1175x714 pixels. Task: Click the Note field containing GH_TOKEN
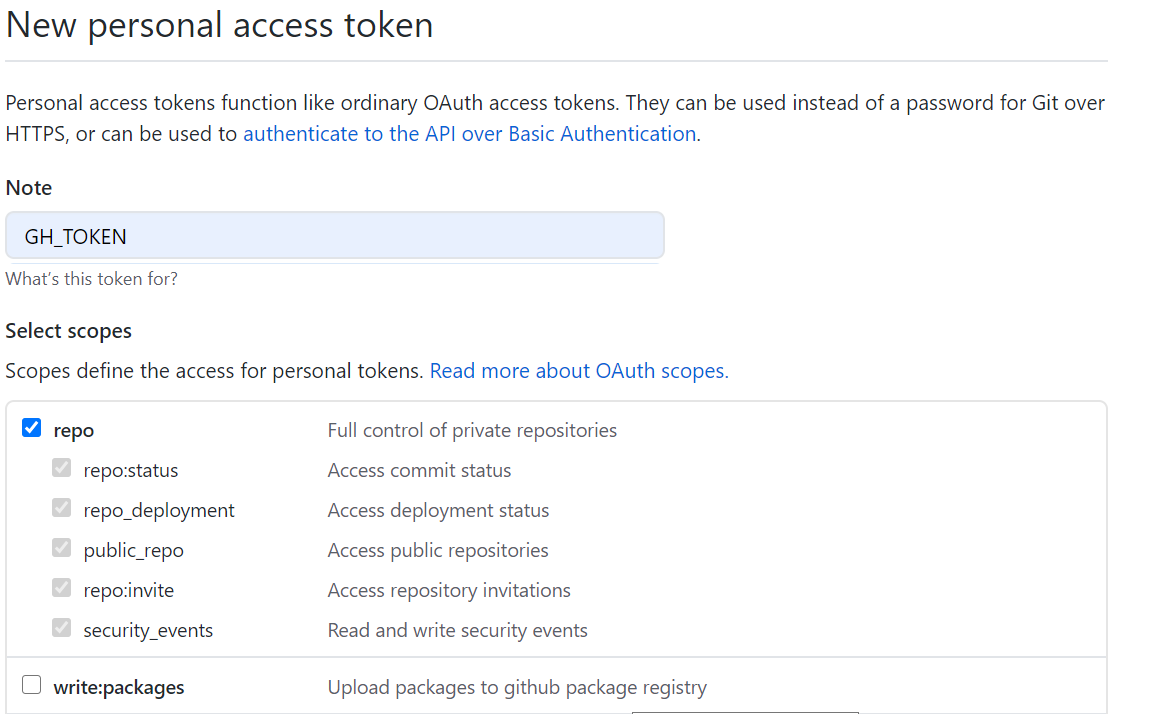pos(334,236)
